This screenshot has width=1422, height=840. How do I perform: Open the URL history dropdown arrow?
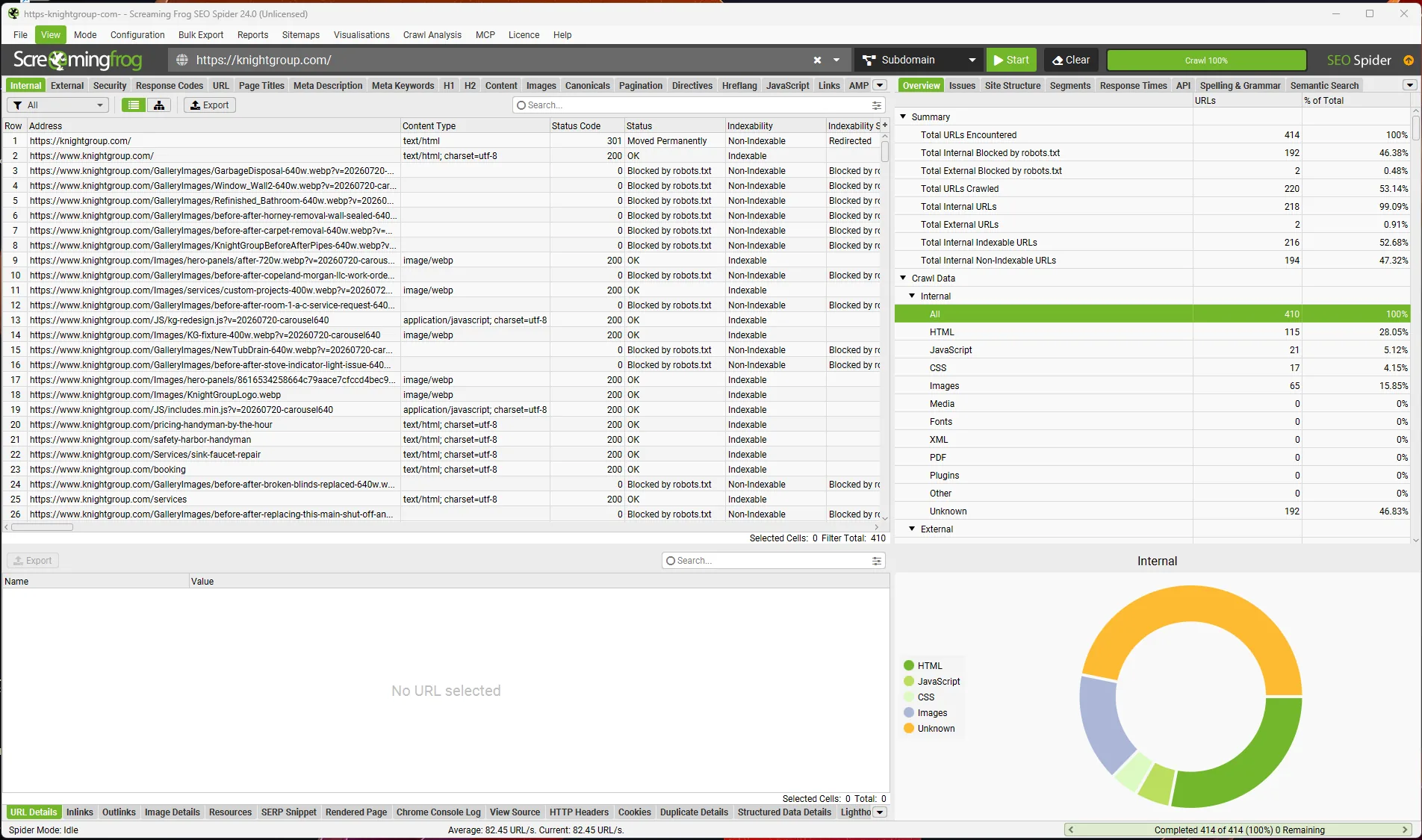[836, 60]
